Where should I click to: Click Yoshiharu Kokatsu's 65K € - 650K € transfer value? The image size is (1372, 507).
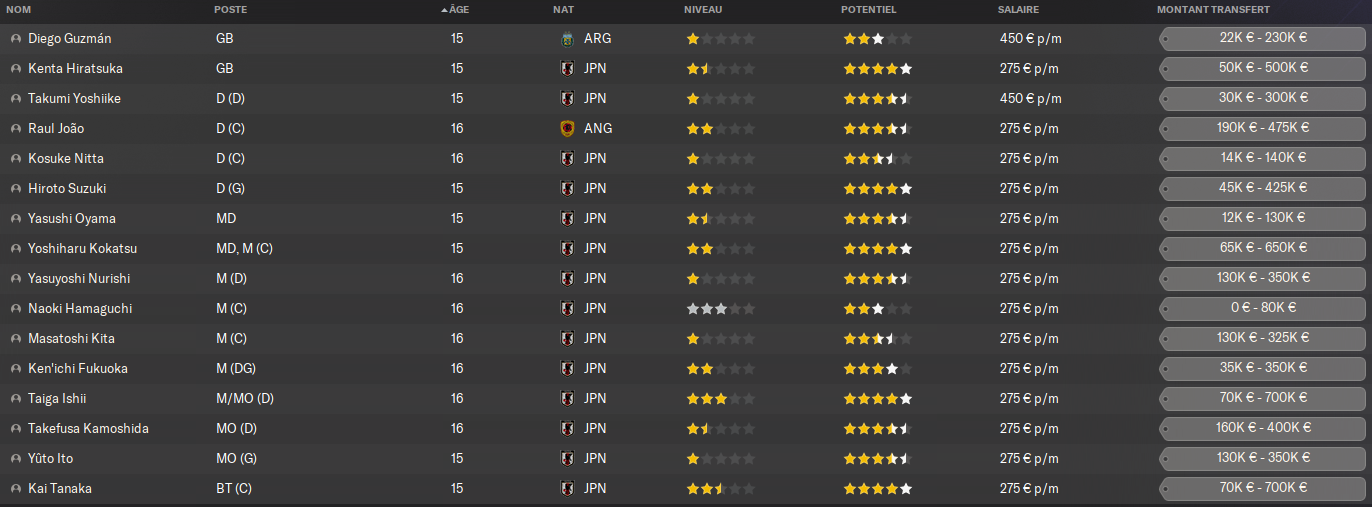tap(1263, 249)
